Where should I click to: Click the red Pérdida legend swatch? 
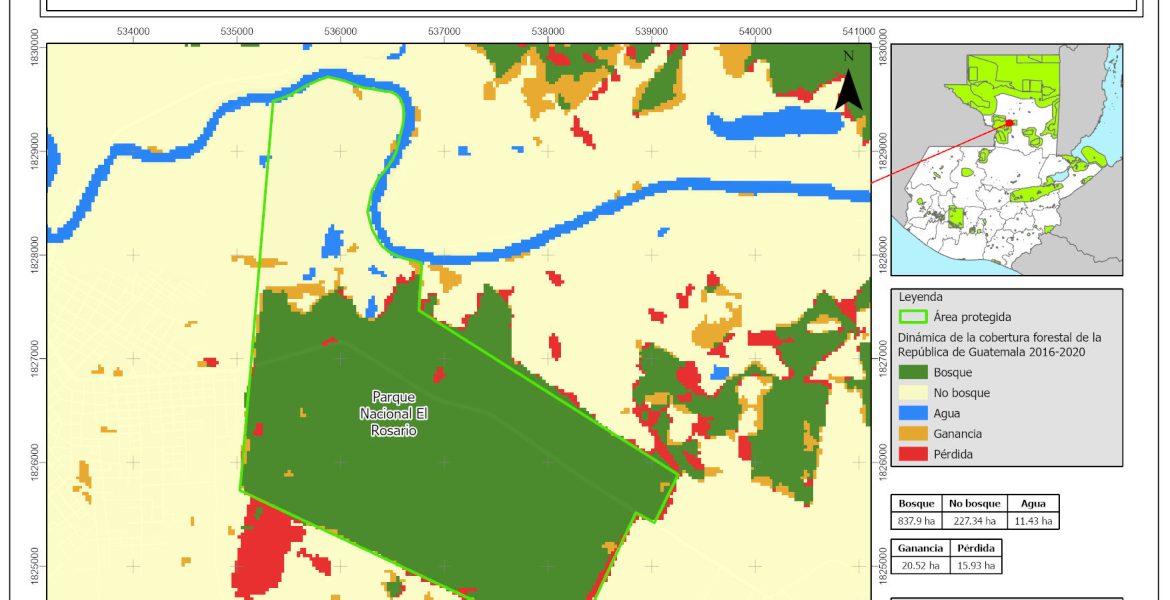pos(913,454)
